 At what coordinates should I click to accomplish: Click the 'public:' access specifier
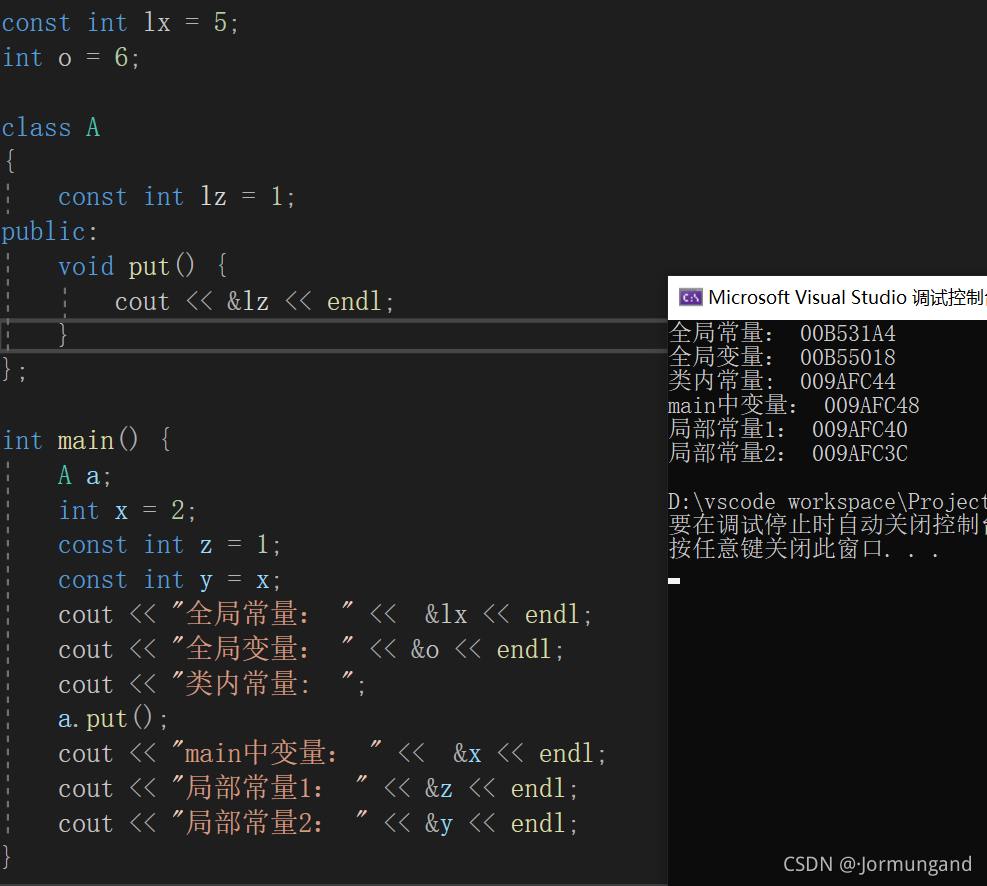[x=50, y=232]
